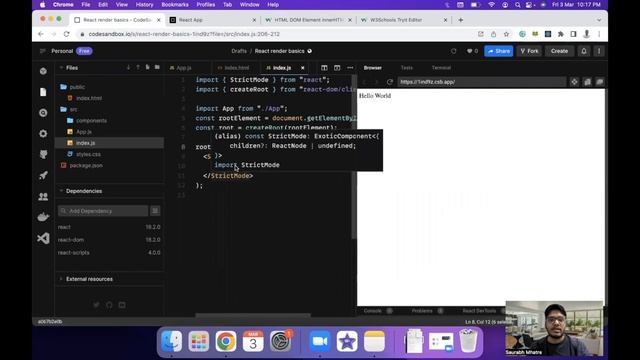Select the Browser preview tab
Viewport: 640px width, 360px height.
click(373, 68)
